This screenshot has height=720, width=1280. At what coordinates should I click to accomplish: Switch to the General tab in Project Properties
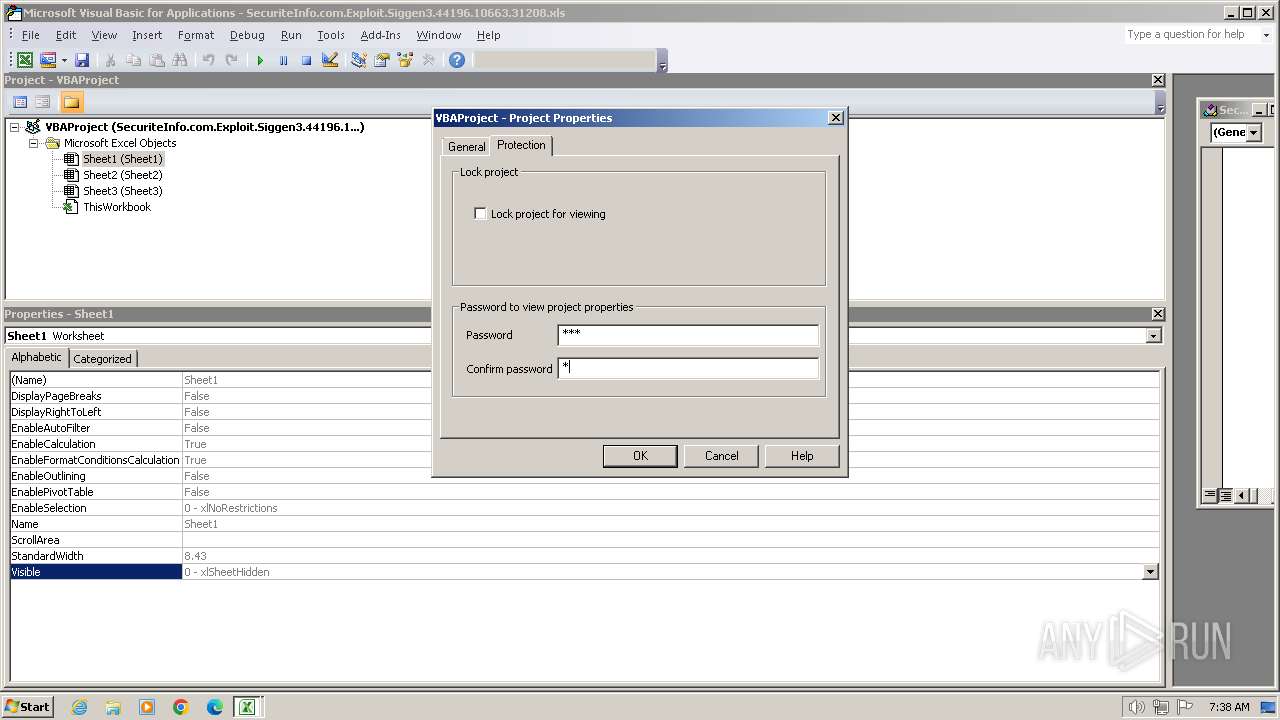pyautogui.click(x=466, y=147)
